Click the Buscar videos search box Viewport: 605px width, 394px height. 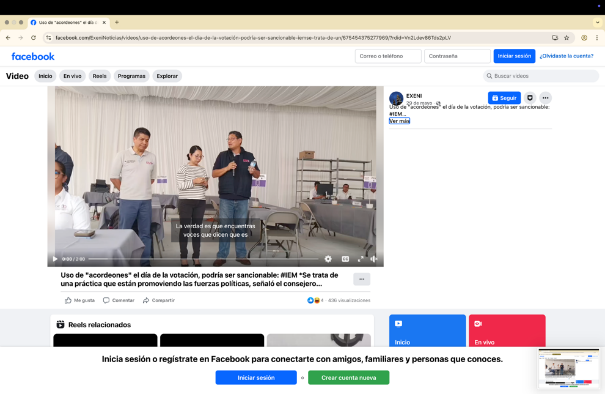(541, 76)
